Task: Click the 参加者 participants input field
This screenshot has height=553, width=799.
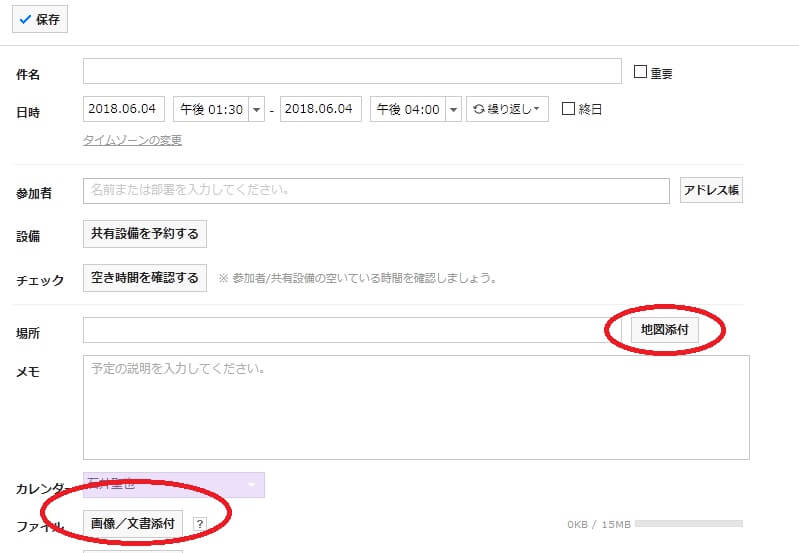Action: point(376,190)
